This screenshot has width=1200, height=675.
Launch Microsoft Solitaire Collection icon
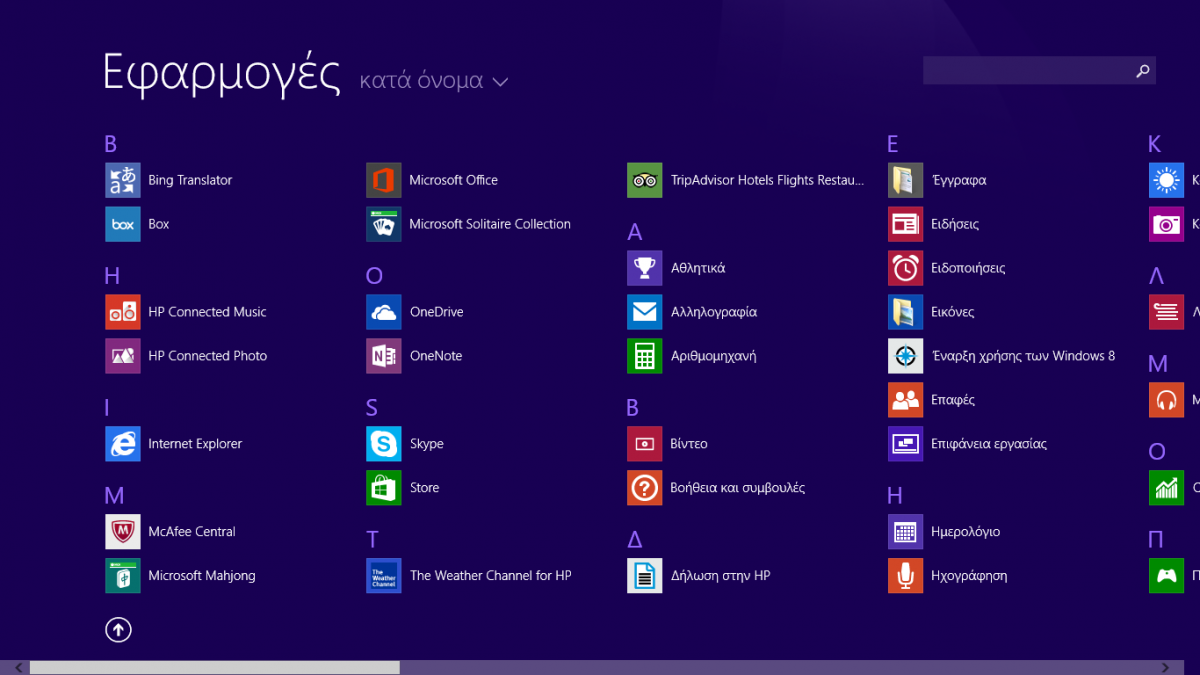pos(384,224)
